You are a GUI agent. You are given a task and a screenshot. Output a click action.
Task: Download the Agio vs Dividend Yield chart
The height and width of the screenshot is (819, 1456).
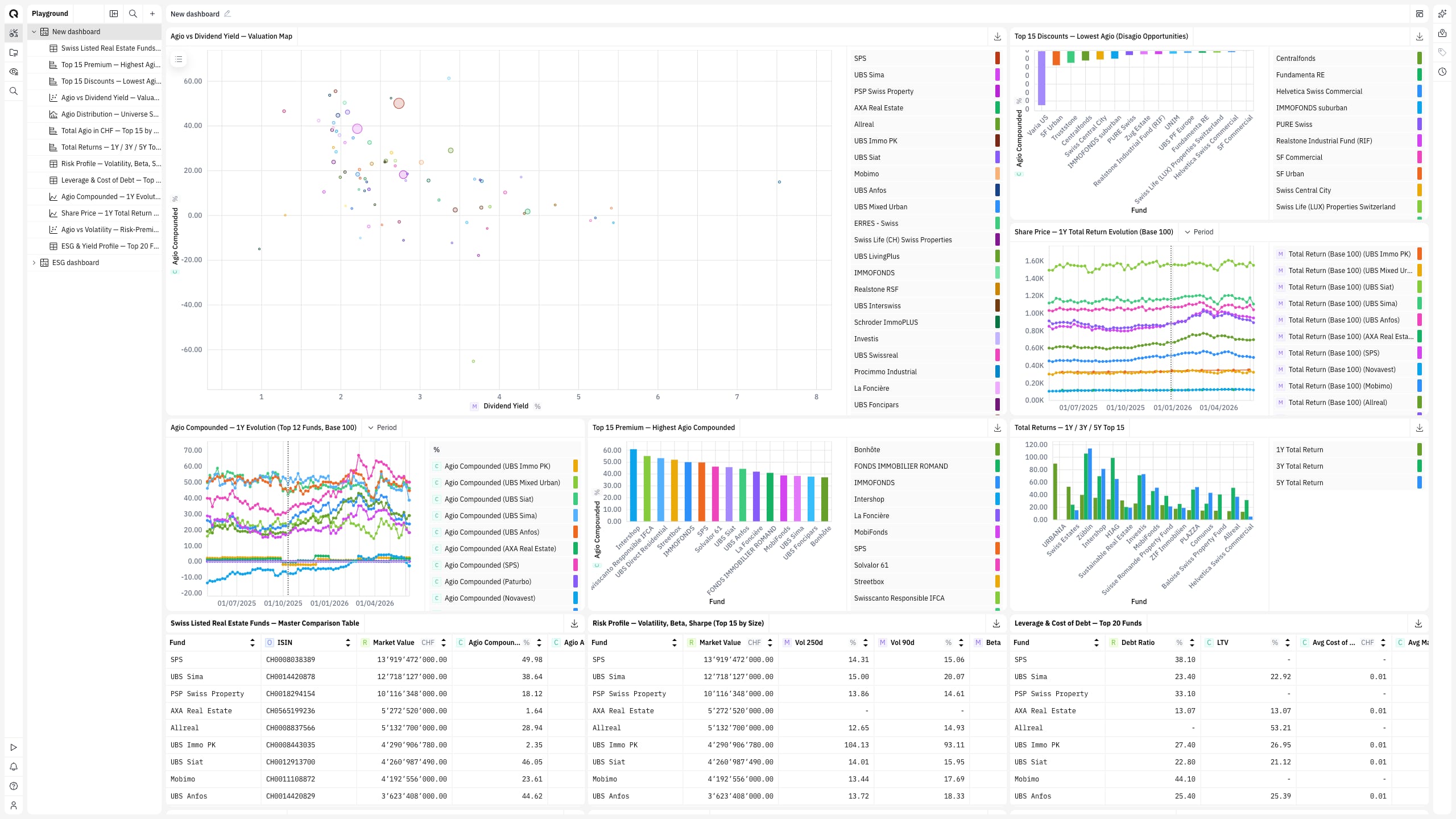tap(997, 36)
